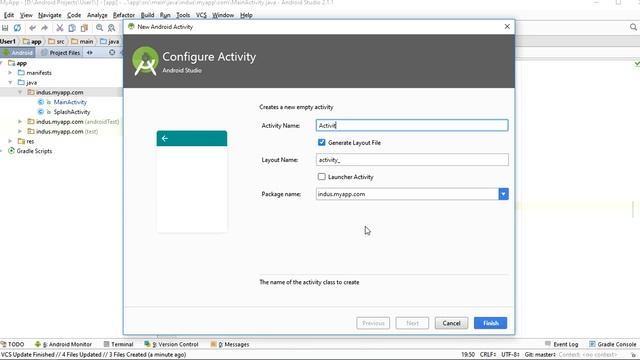Close the New Android Activity dialog

(x=507, y=27)
